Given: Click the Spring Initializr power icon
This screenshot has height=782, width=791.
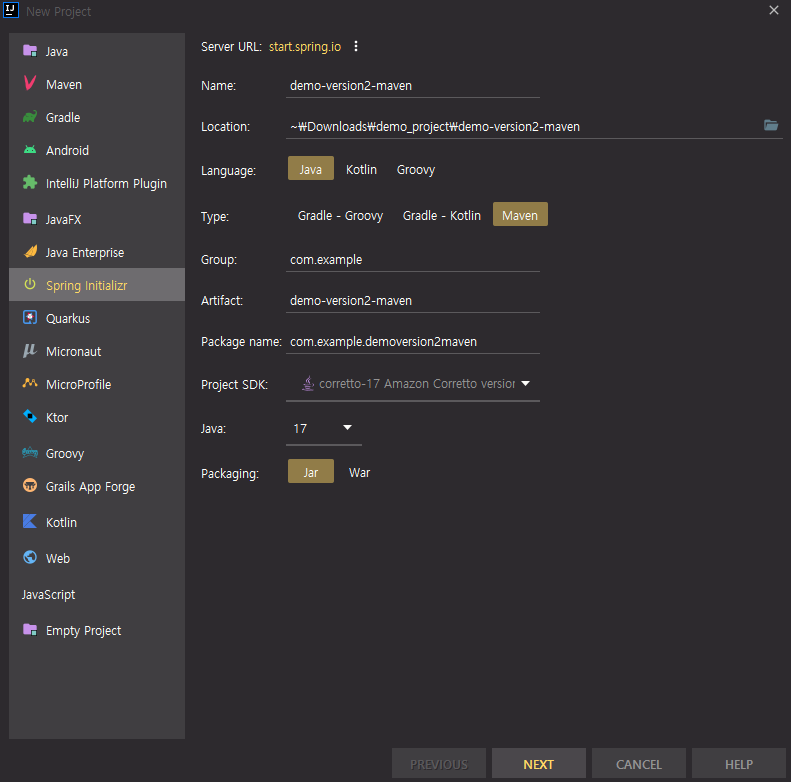Looking at the screenshot, I should [30, 285].
